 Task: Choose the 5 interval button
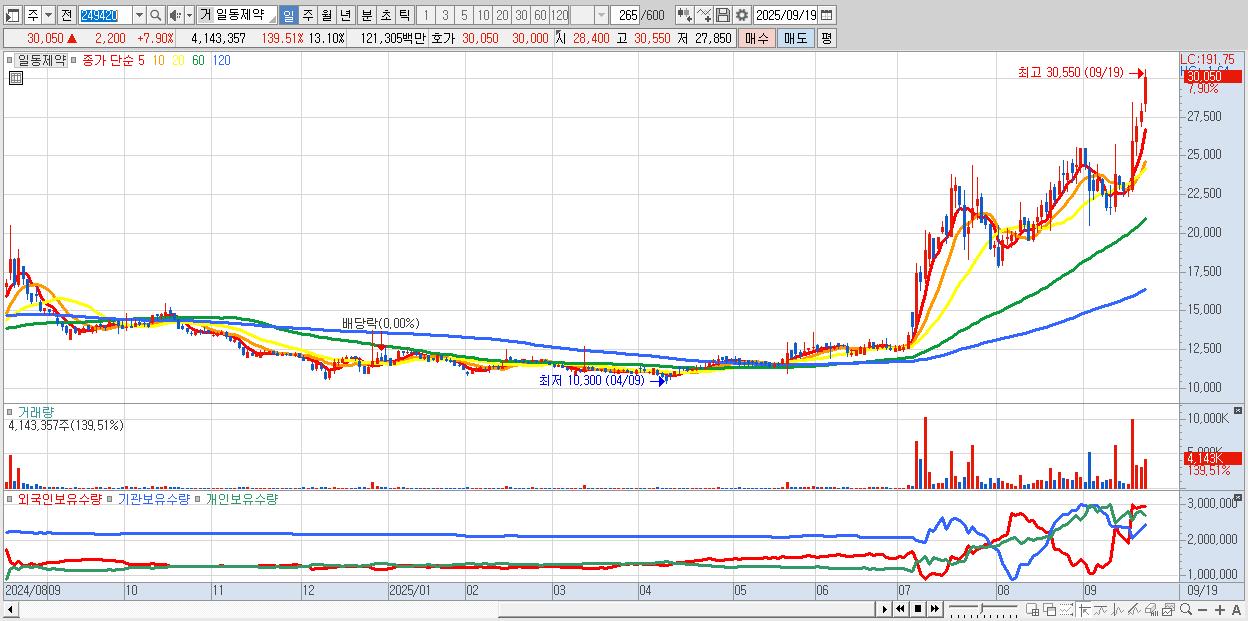click(464, 15)
